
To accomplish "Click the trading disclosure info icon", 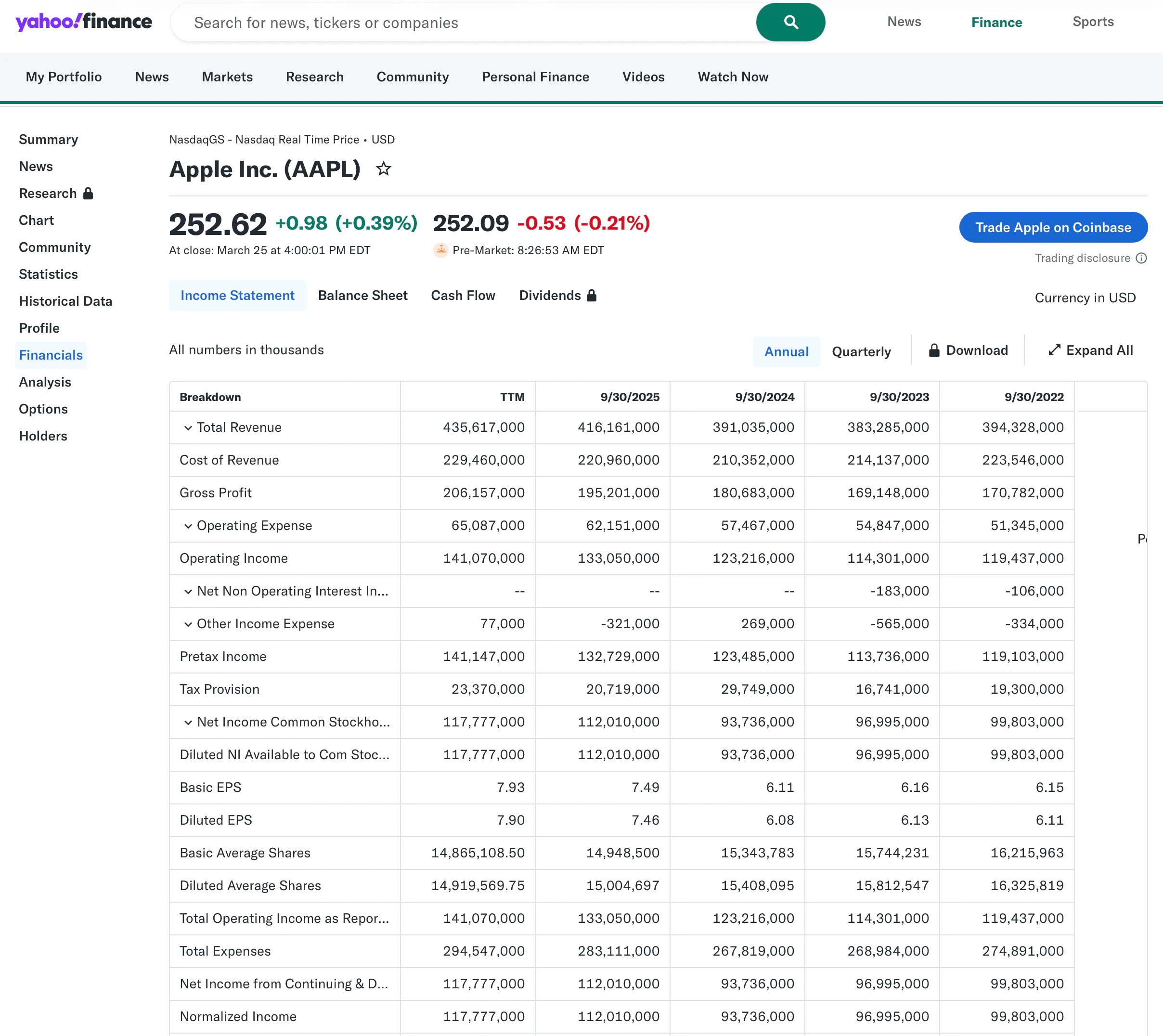I will (1141, 258).
